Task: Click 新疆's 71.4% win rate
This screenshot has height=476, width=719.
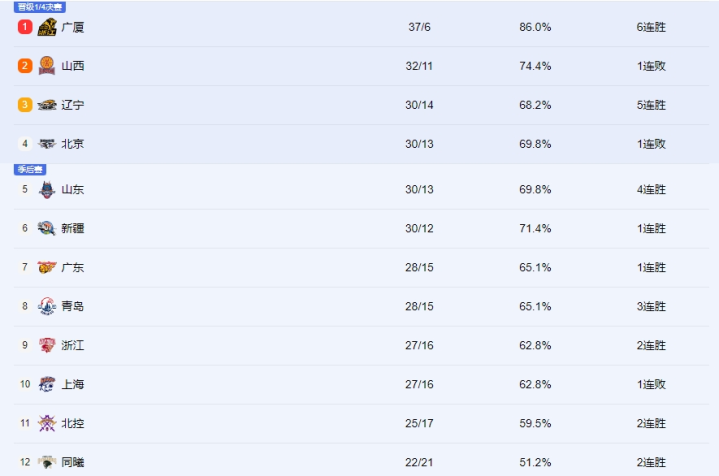Action: pos(535,228)
